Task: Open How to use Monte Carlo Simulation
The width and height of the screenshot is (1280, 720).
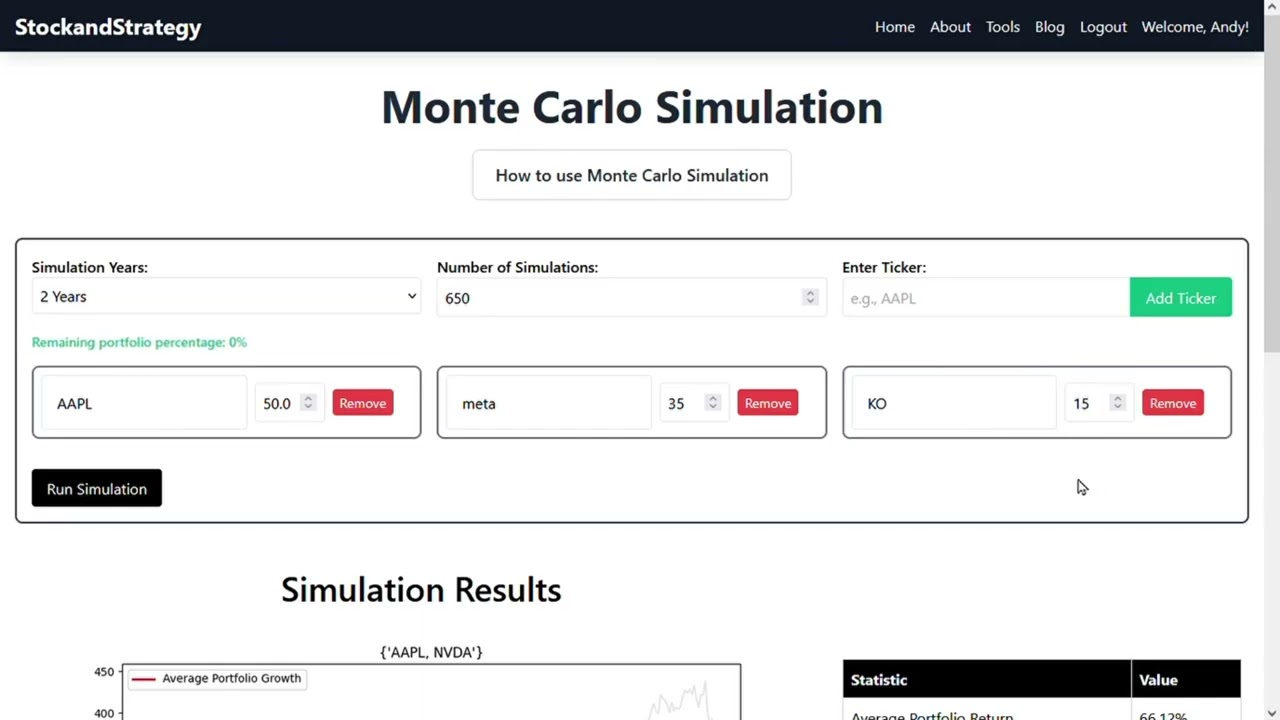Action: click(x=631, y=175)
